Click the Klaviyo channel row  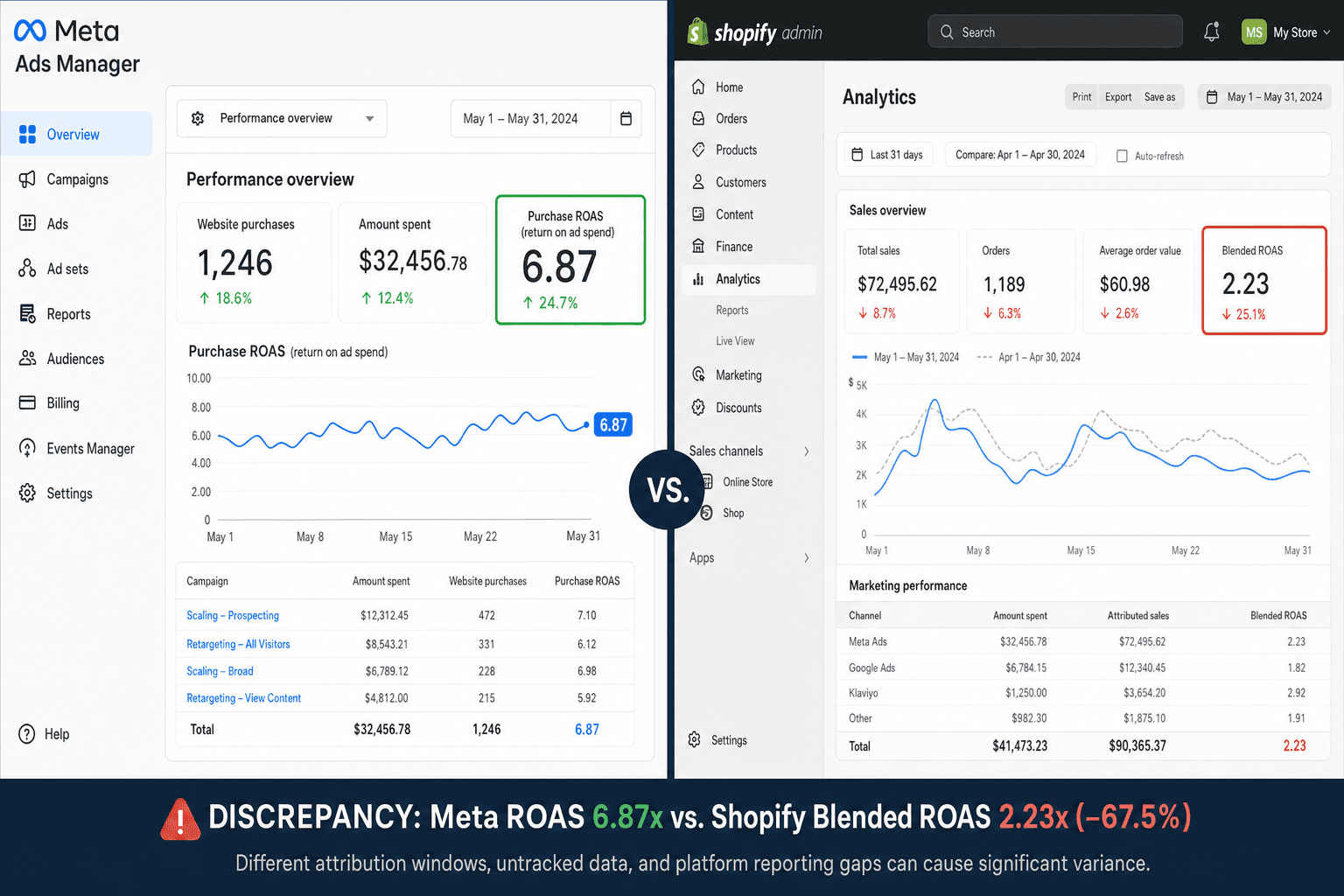click(x=1083, y=693)
